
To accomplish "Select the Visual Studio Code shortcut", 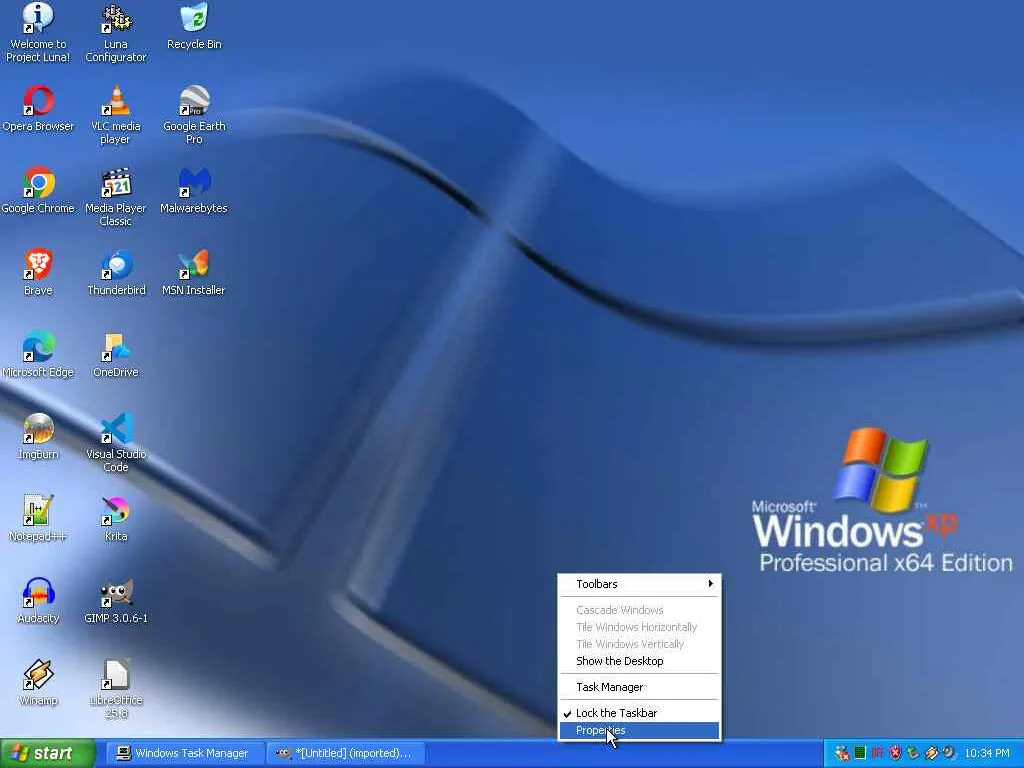I will (x=116, y=443).
